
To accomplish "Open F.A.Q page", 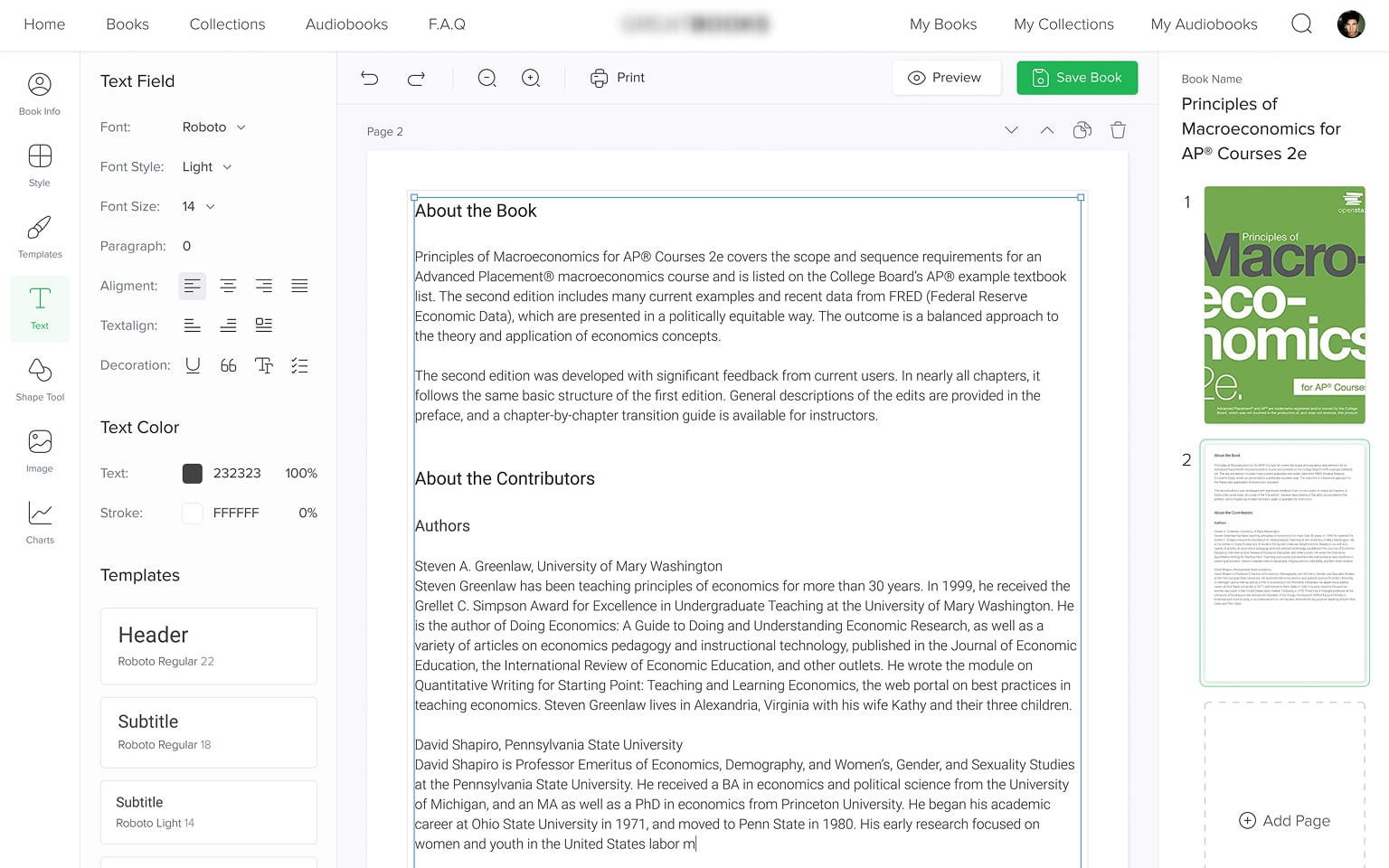I will coord(447,24).
